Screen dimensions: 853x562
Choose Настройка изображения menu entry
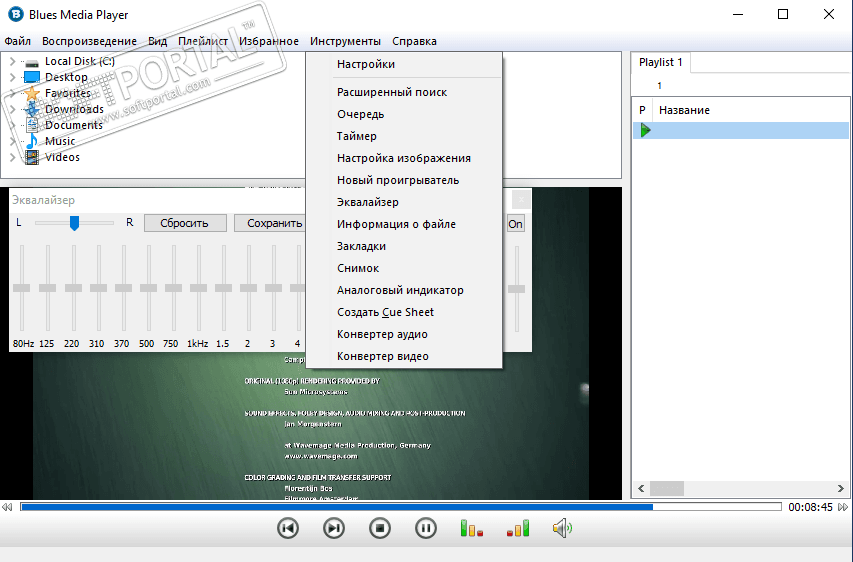(404, 158)
